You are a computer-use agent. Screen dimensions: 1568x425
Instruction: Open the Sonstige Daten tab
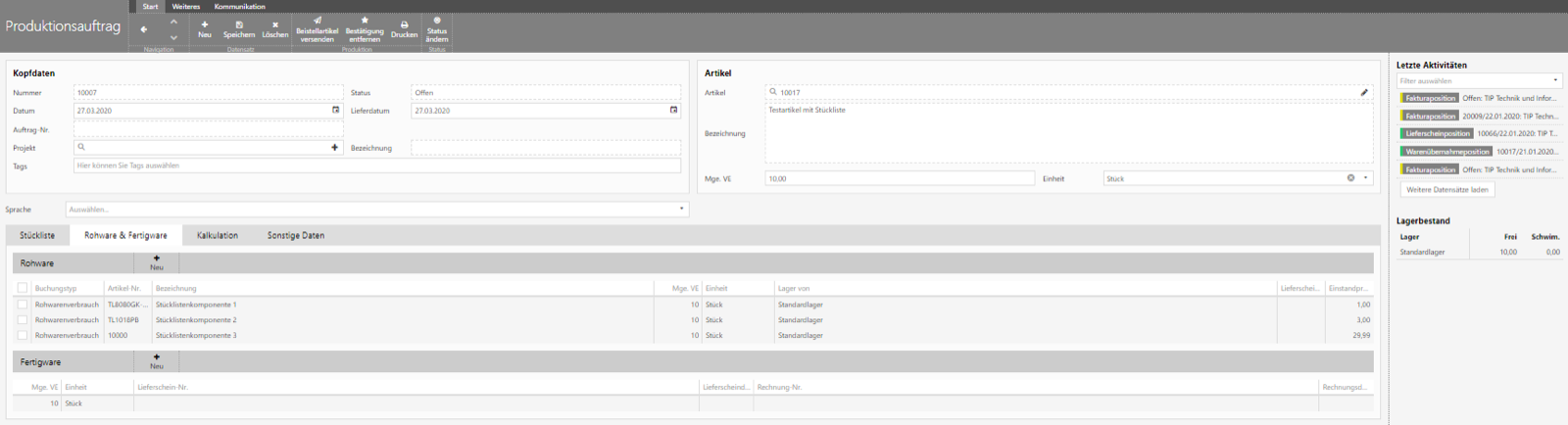coord(296,235)
